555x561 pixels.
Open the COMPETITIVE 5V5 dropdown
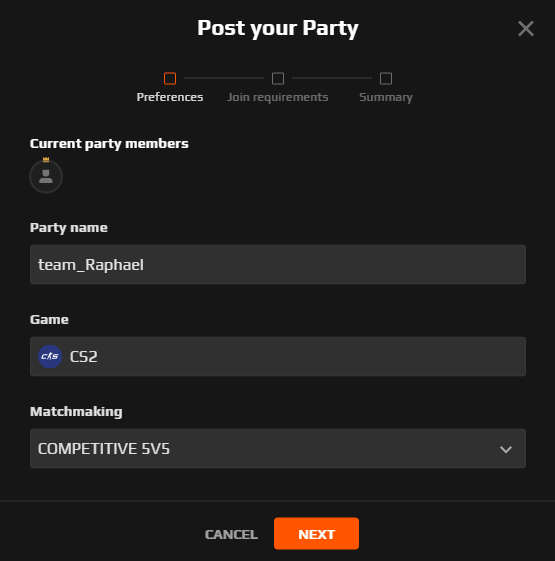point(278,449)
